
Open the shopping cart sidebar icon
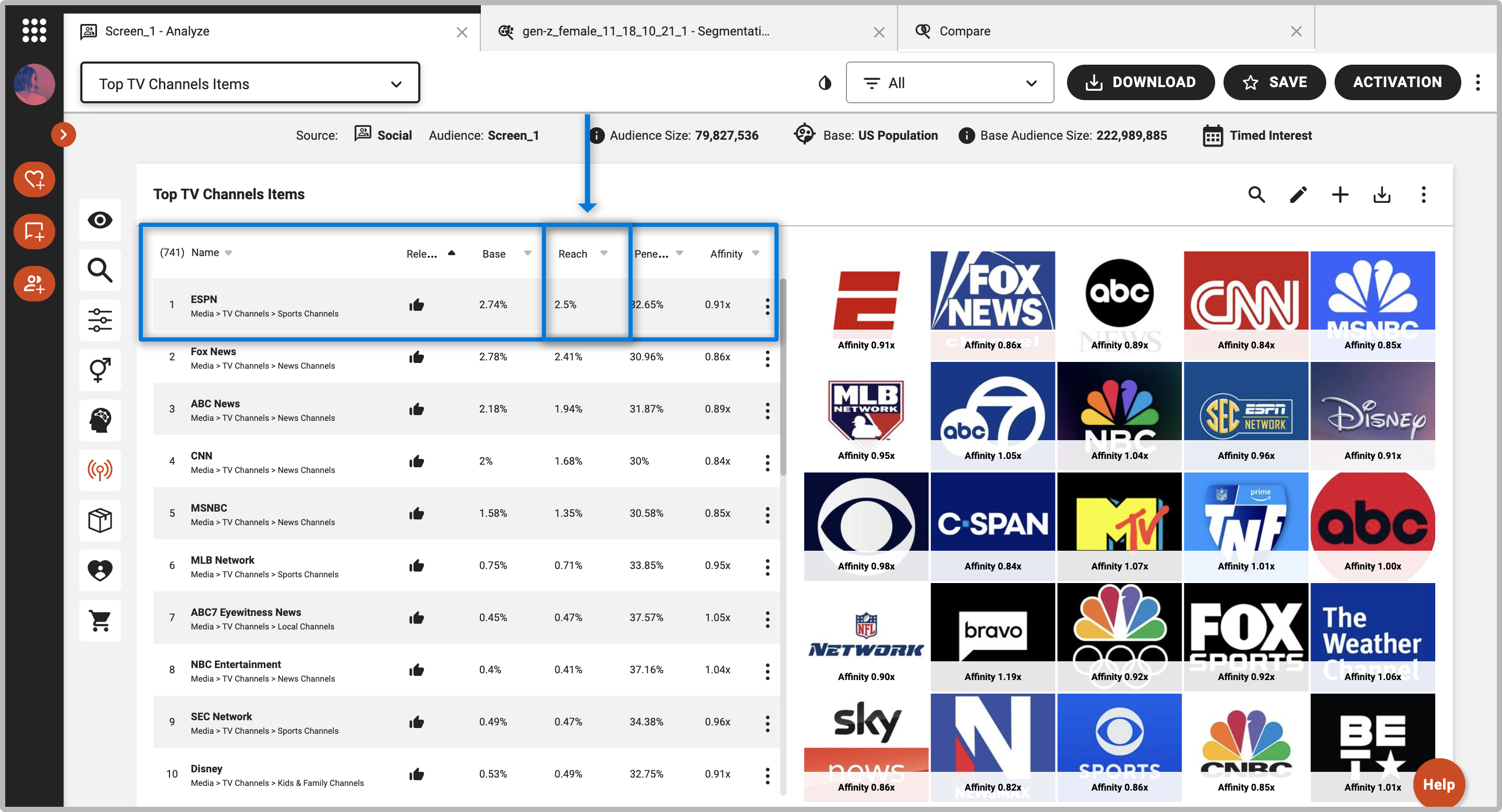click(100, 620)
